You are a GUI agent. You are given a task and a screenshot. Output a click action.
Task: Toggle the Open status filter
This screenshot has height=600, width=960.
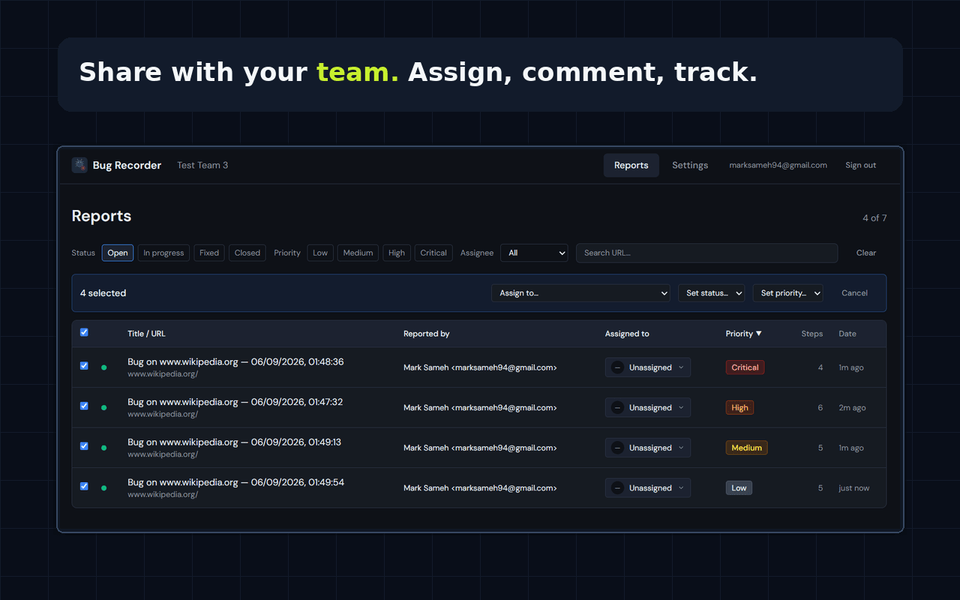tap(118, 253)
